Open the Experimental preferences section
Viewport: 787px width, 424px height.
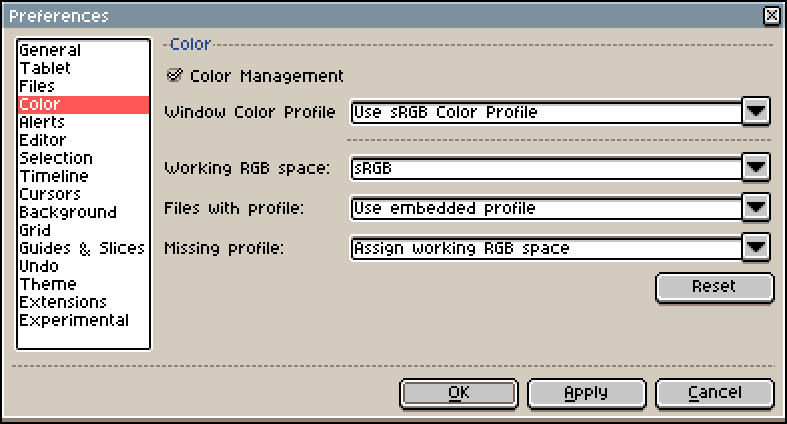[74, 320]
